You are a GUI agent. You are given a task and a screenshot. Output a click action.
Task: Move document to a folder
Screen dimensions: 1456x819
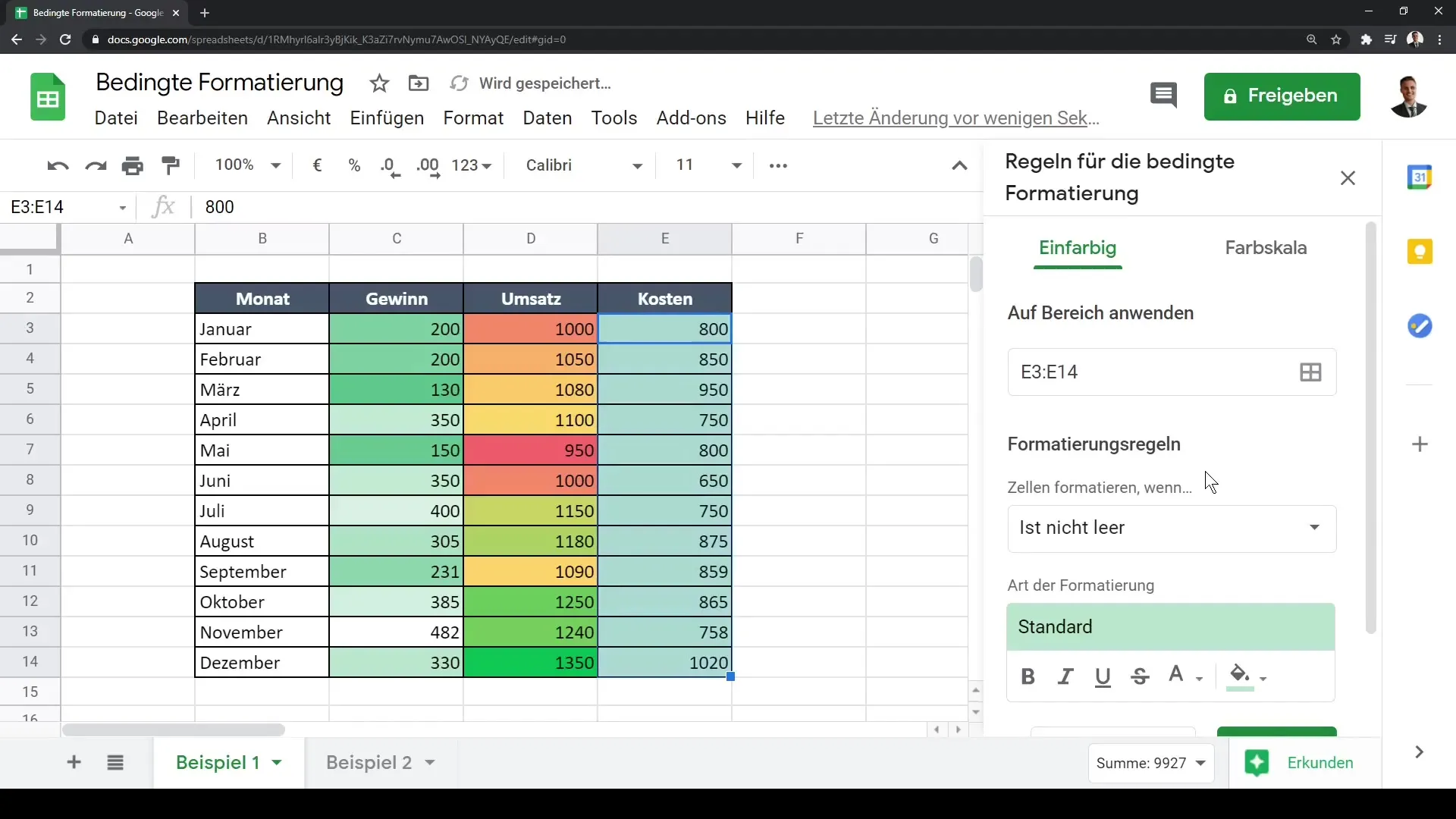click(x=419, y=83)
